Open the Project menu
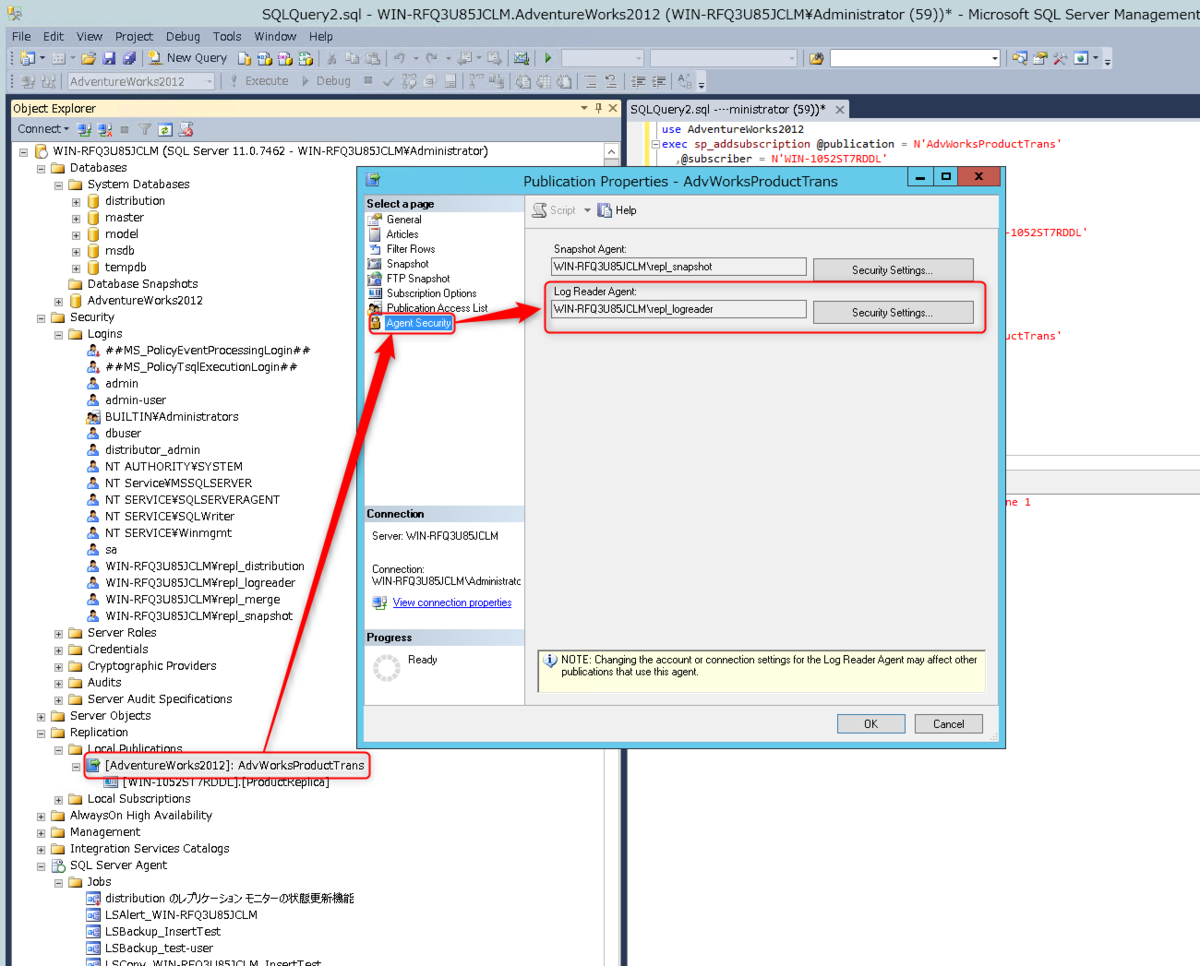 point(134,36)
